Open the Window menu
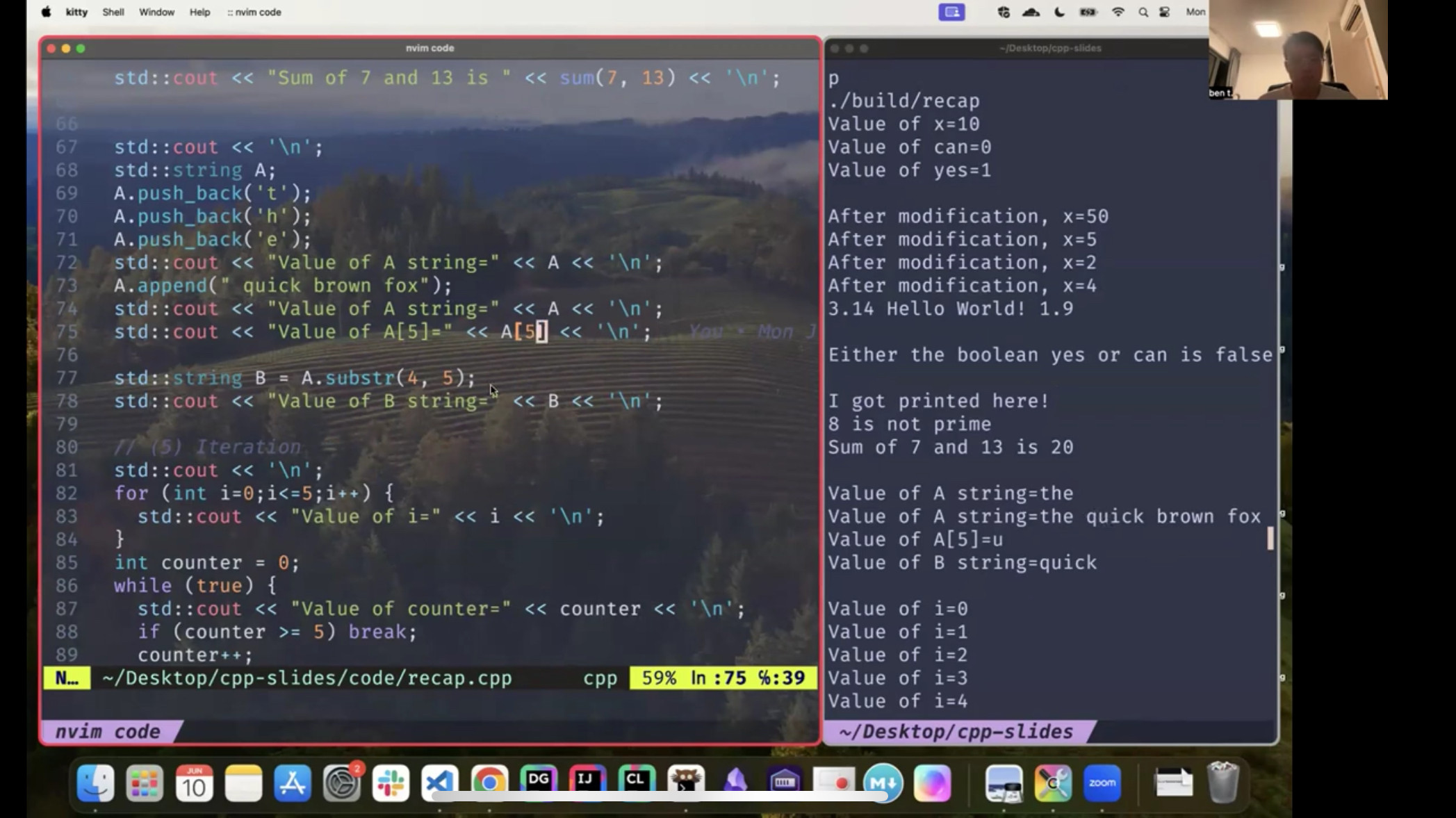This screenshot has height=818, width=1456. click(156, 12)
